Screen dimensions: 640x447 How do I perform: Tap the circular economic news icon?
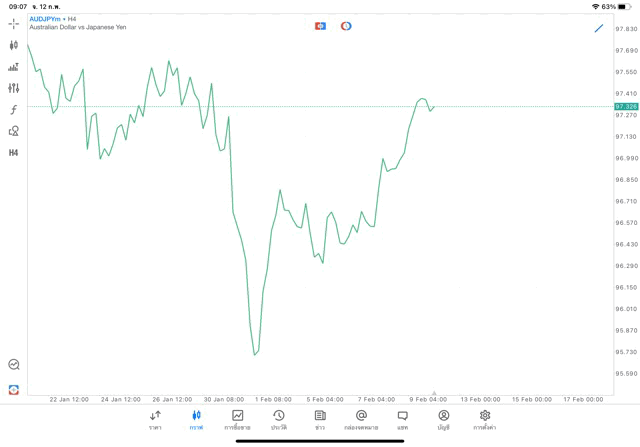coord(346,26)
